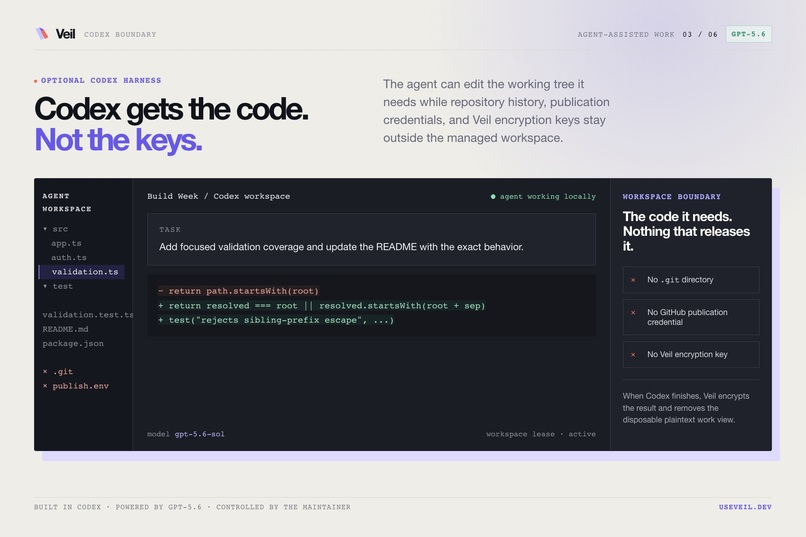Click the x icon for 'No .git directory'
The image size is (806, 537).
[633, 280]
